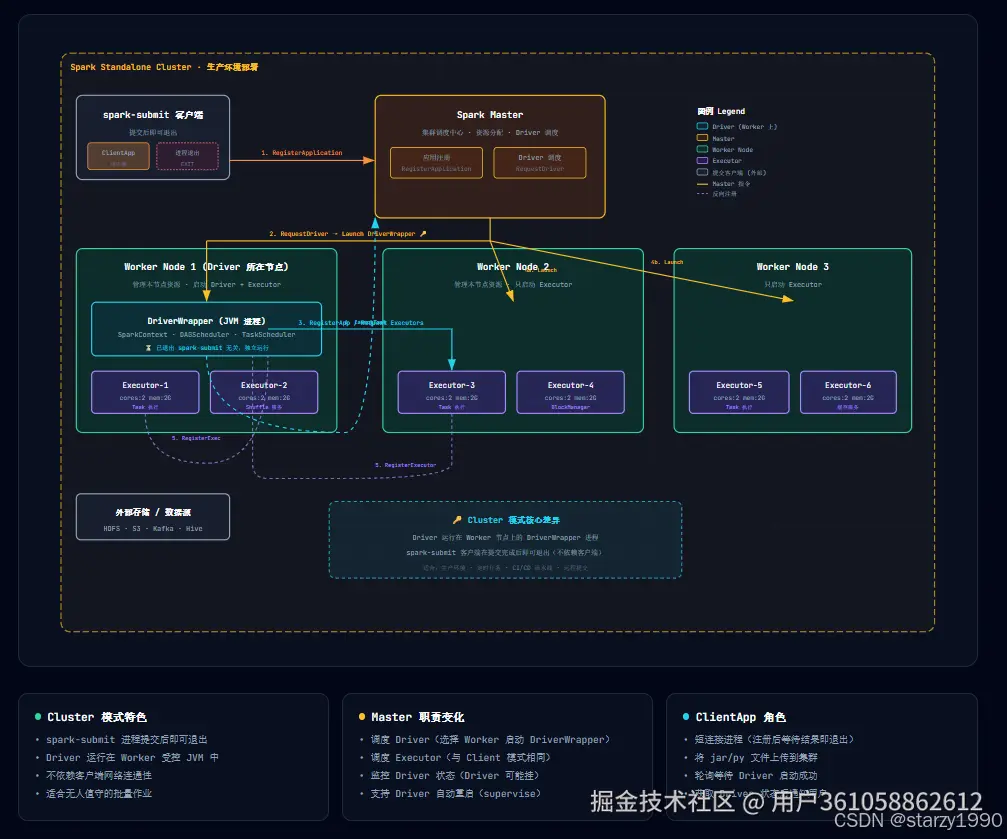Click the spark-submit 进程提交后即可退出 bullet

click(x=127, y=739)
